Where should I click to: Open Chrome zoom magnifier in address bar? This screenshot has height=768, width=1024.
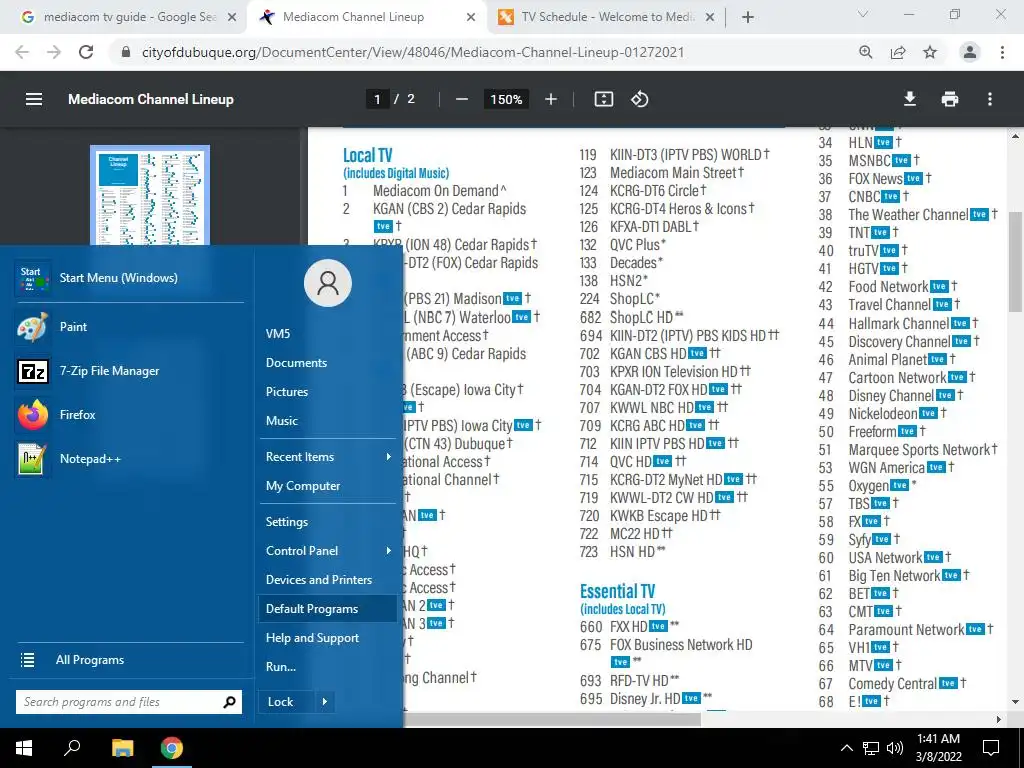pyautogui.click(x=866, y=52)
